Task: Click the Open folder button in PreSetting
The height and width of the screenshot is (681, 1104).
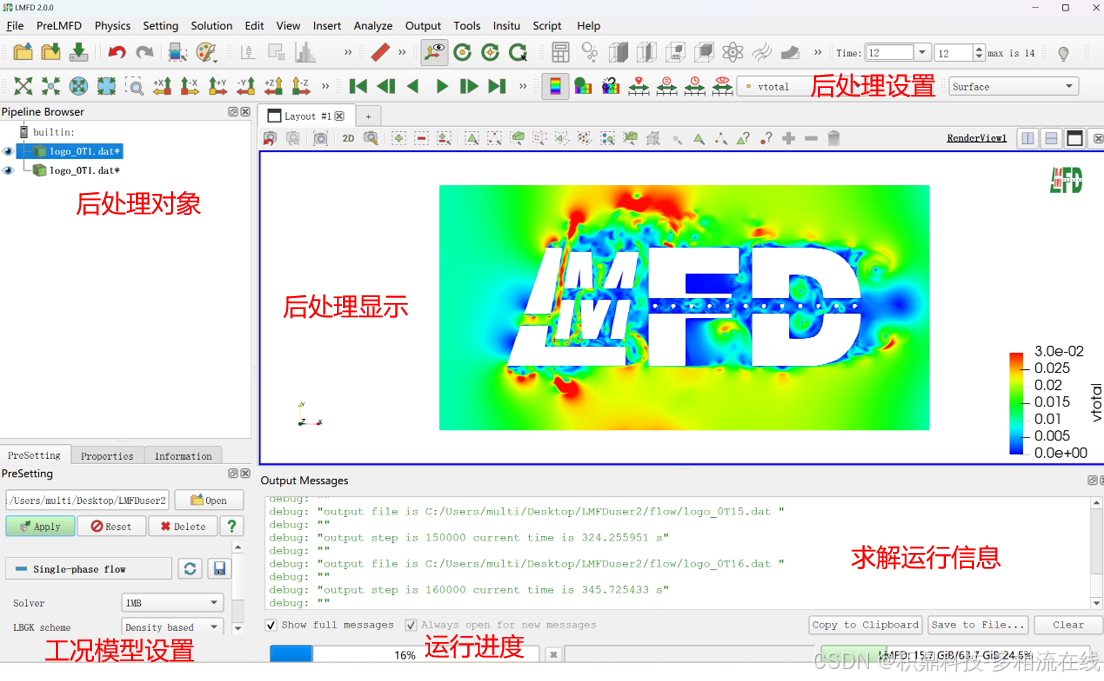Action: click(209, 500)
